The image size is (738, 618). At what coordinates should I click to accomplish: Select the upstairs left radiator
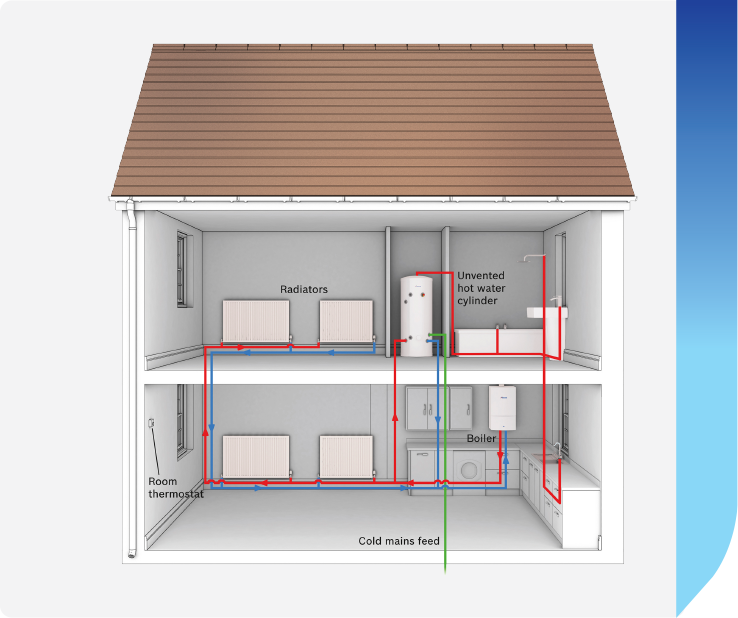tap(256, 321)
